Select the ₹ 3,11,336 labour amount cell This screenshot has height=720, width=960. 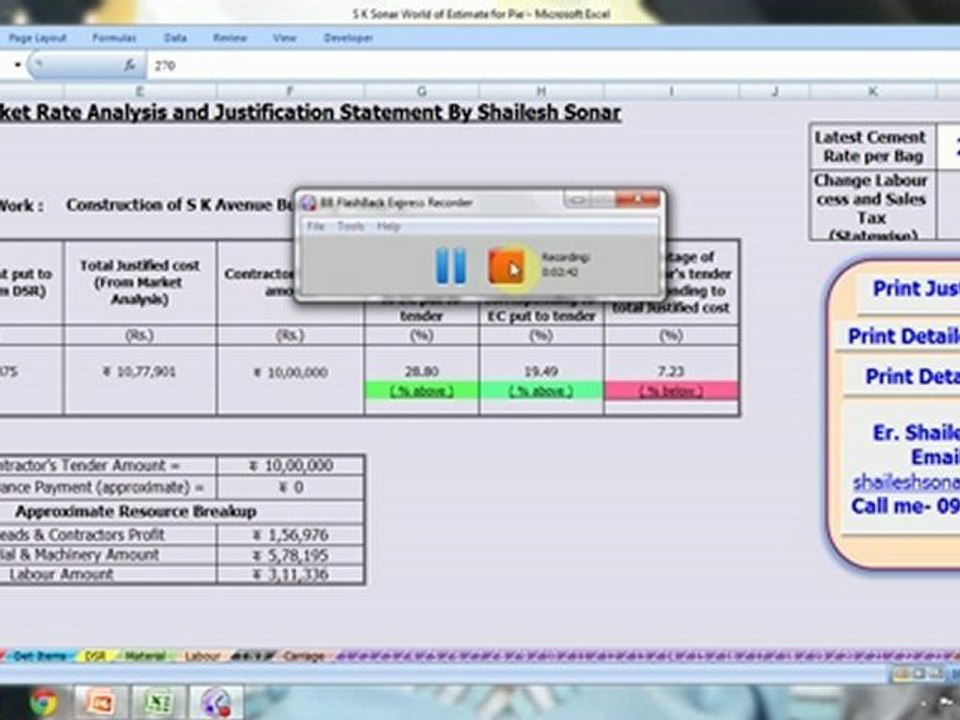(291, 574)
